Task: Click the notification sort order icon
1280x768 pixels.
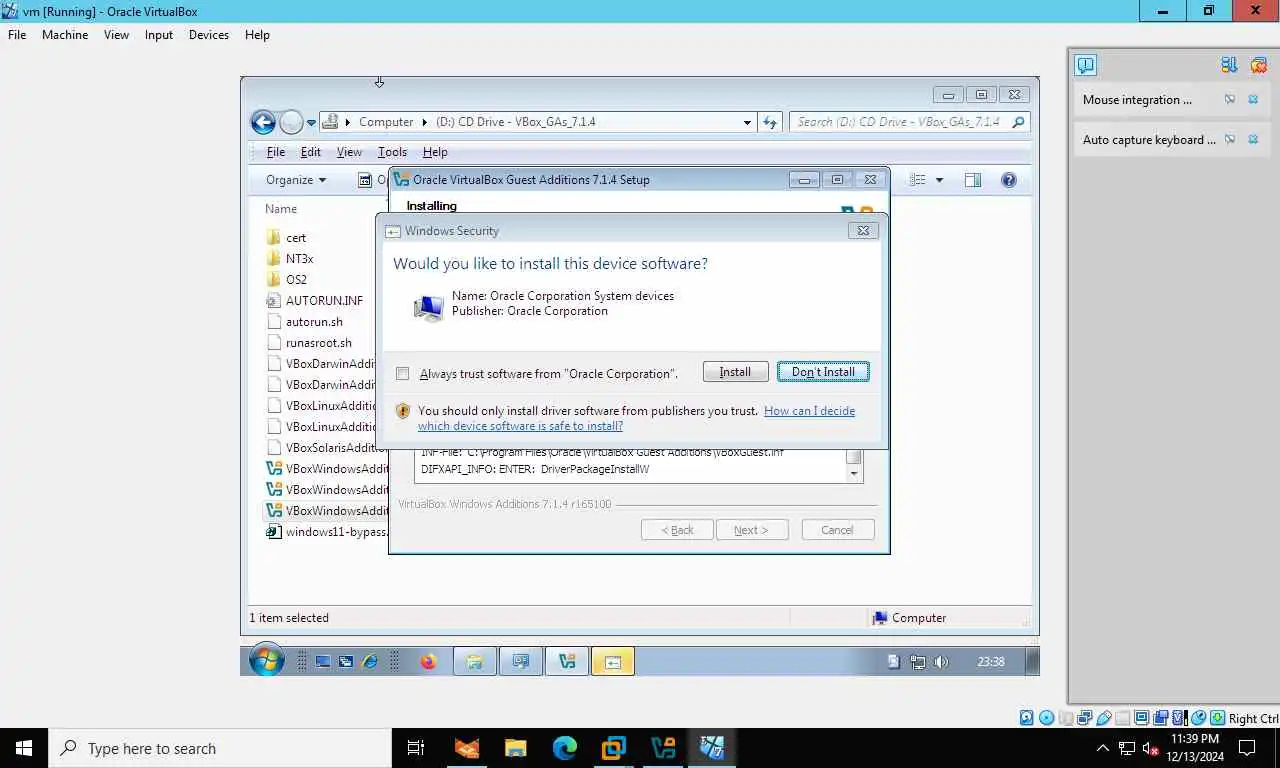Action: [1229, 66]
